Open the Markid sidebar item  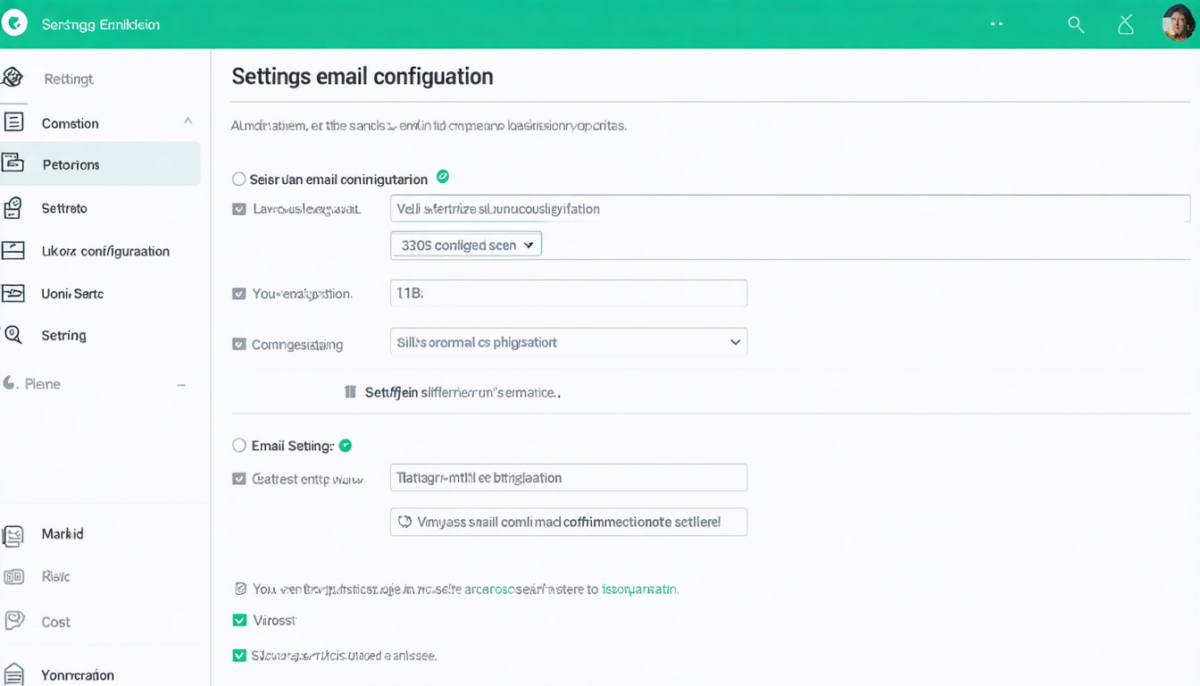62,534
